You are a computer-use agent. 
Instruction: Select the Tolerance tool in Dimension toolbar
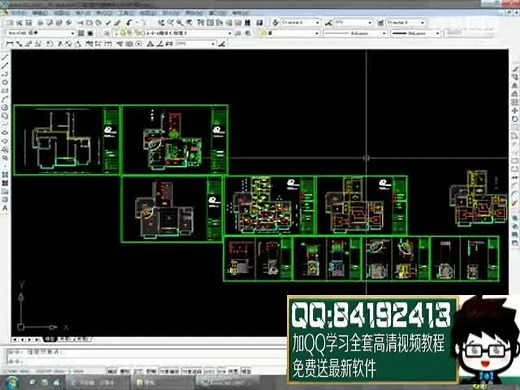point(129,44)
